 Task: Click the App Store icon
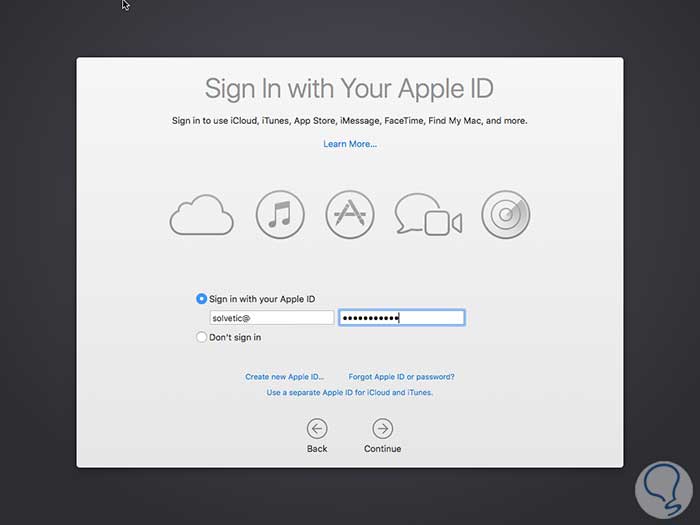(350, 215)
